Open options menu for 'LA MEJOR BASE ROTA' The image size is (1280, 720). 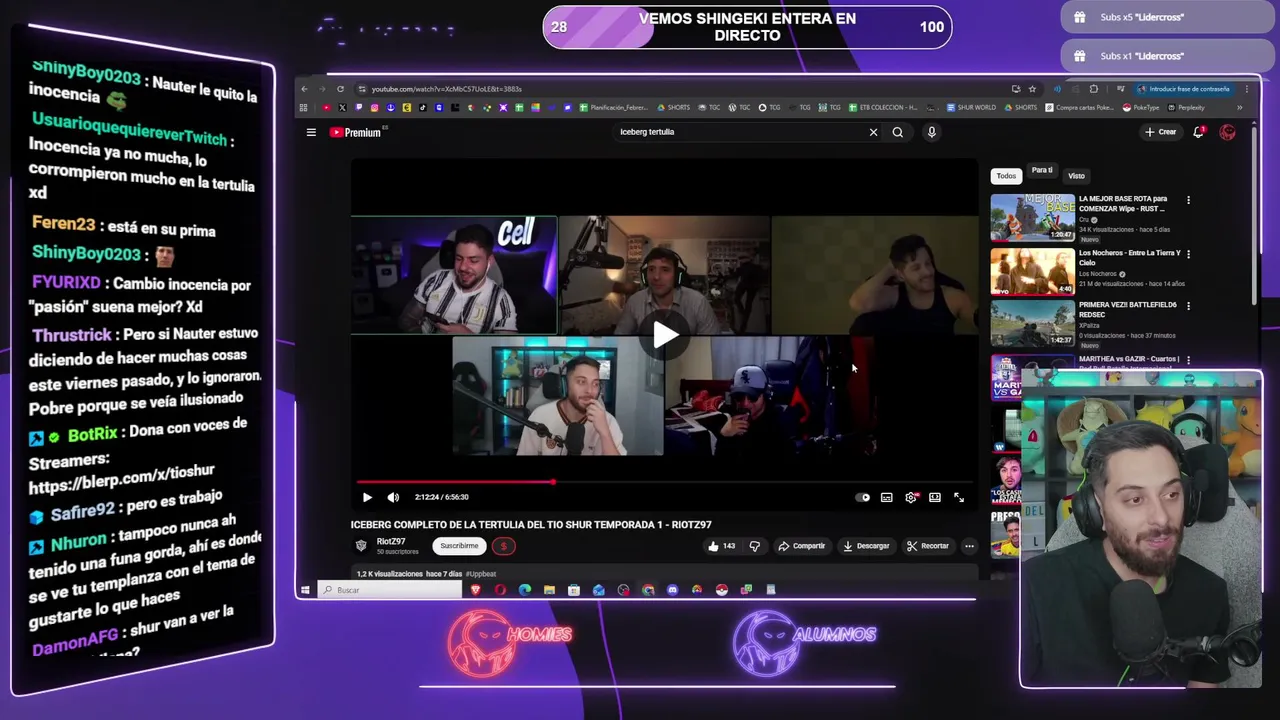coord(1188,200)
